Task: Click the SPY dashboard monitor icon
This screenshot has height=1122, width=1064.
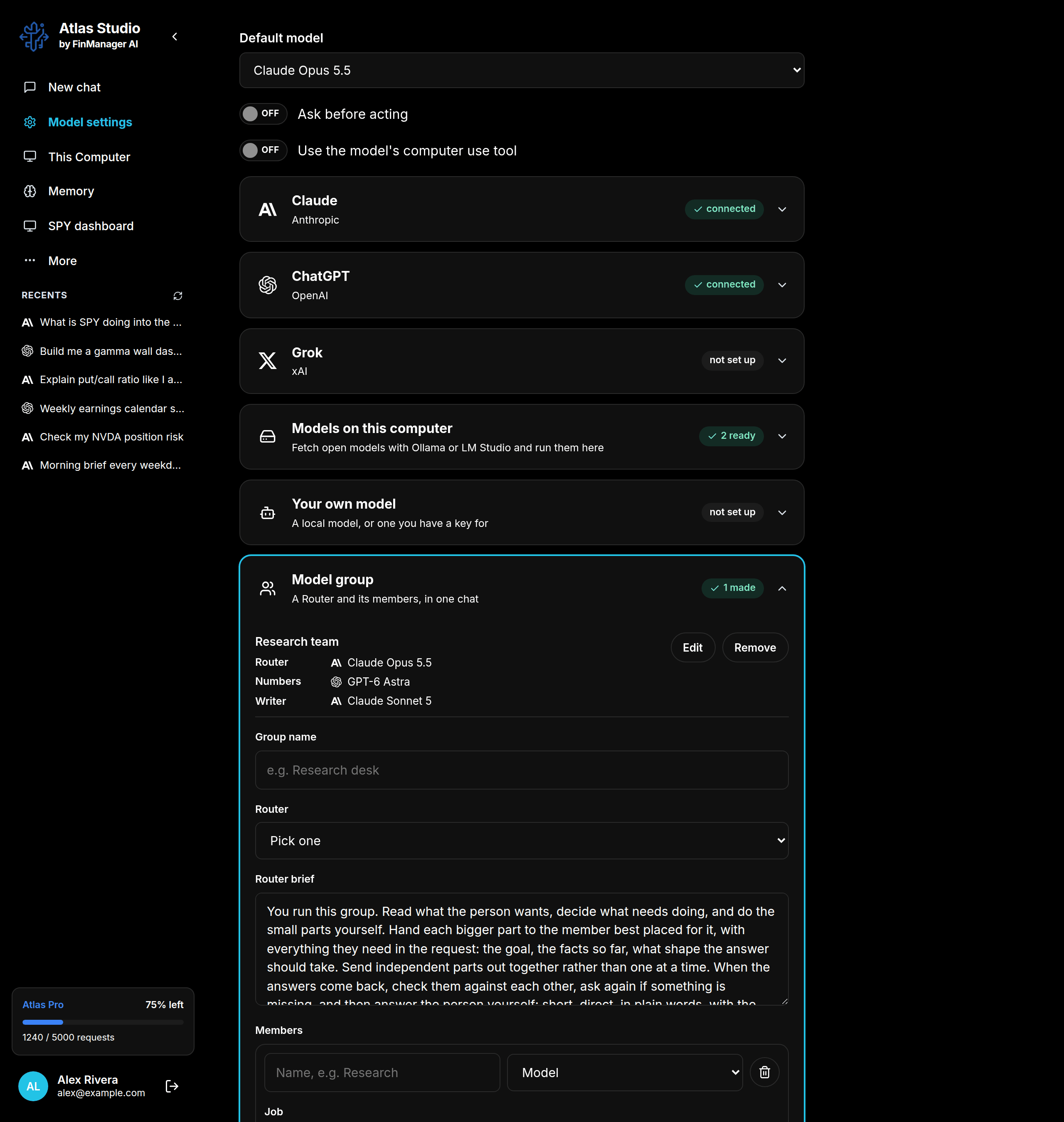Action: tap(30, 226)
